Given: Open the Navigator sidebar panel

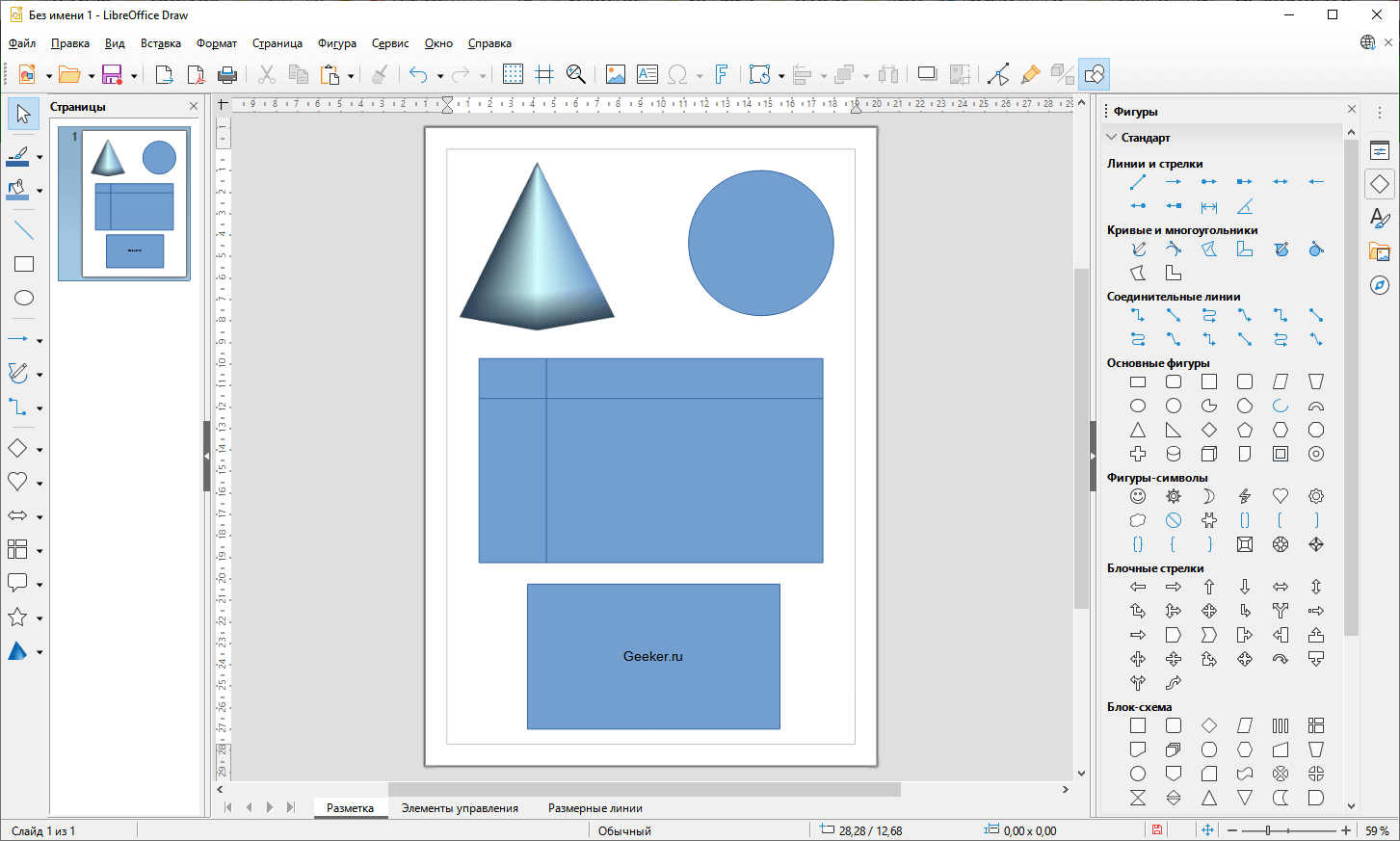Looking at the screenshot, I should tap(1380, 285).
